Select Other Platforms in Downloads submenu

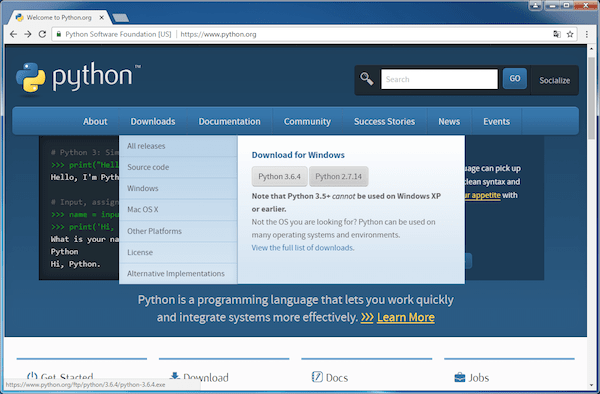(178, 231)
